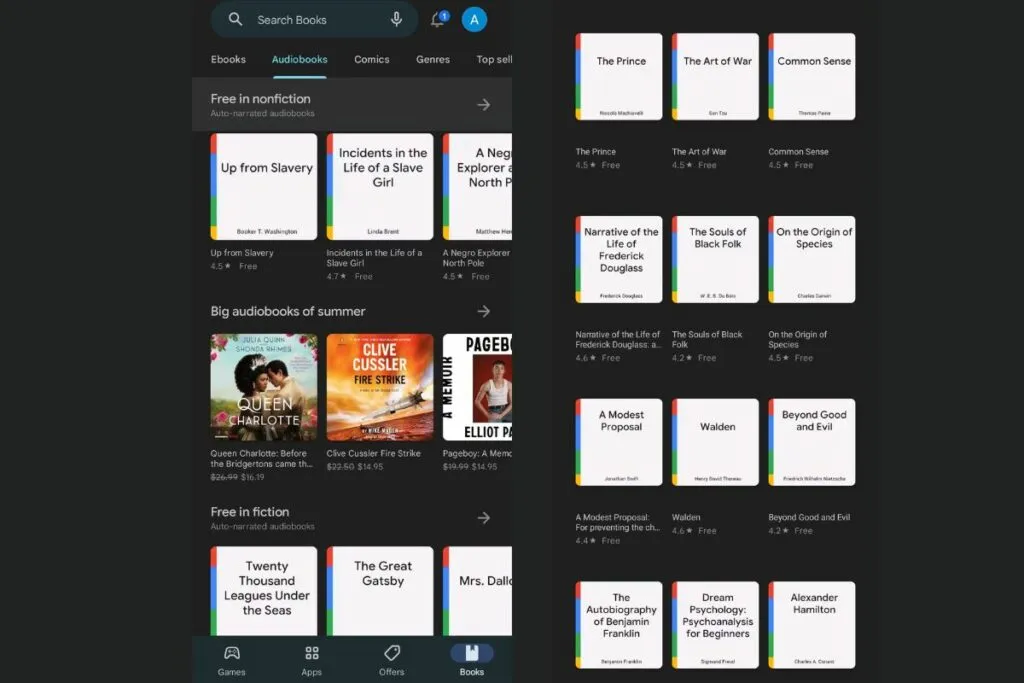
Task: Open Autobiography of Benjamin Franklin cover
Action: 619,625
